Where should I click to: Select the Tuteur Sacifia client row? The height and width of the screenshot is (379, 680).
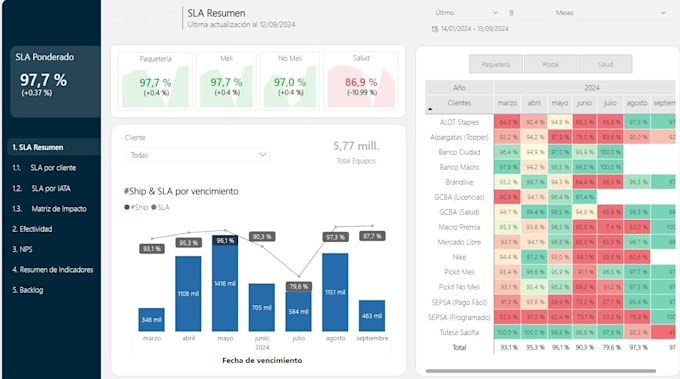click(x=459, y=332)
